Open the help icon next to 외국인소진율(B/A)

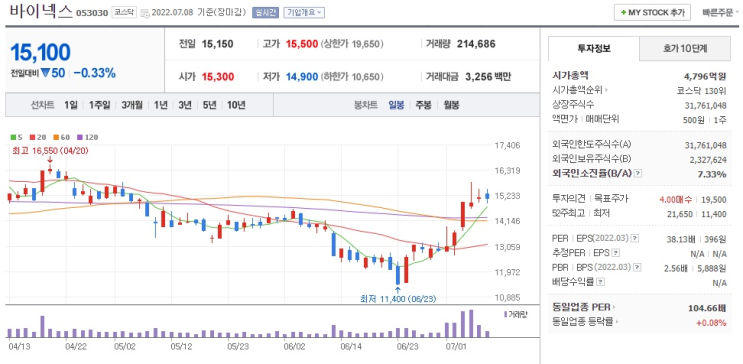pos(638,173)
